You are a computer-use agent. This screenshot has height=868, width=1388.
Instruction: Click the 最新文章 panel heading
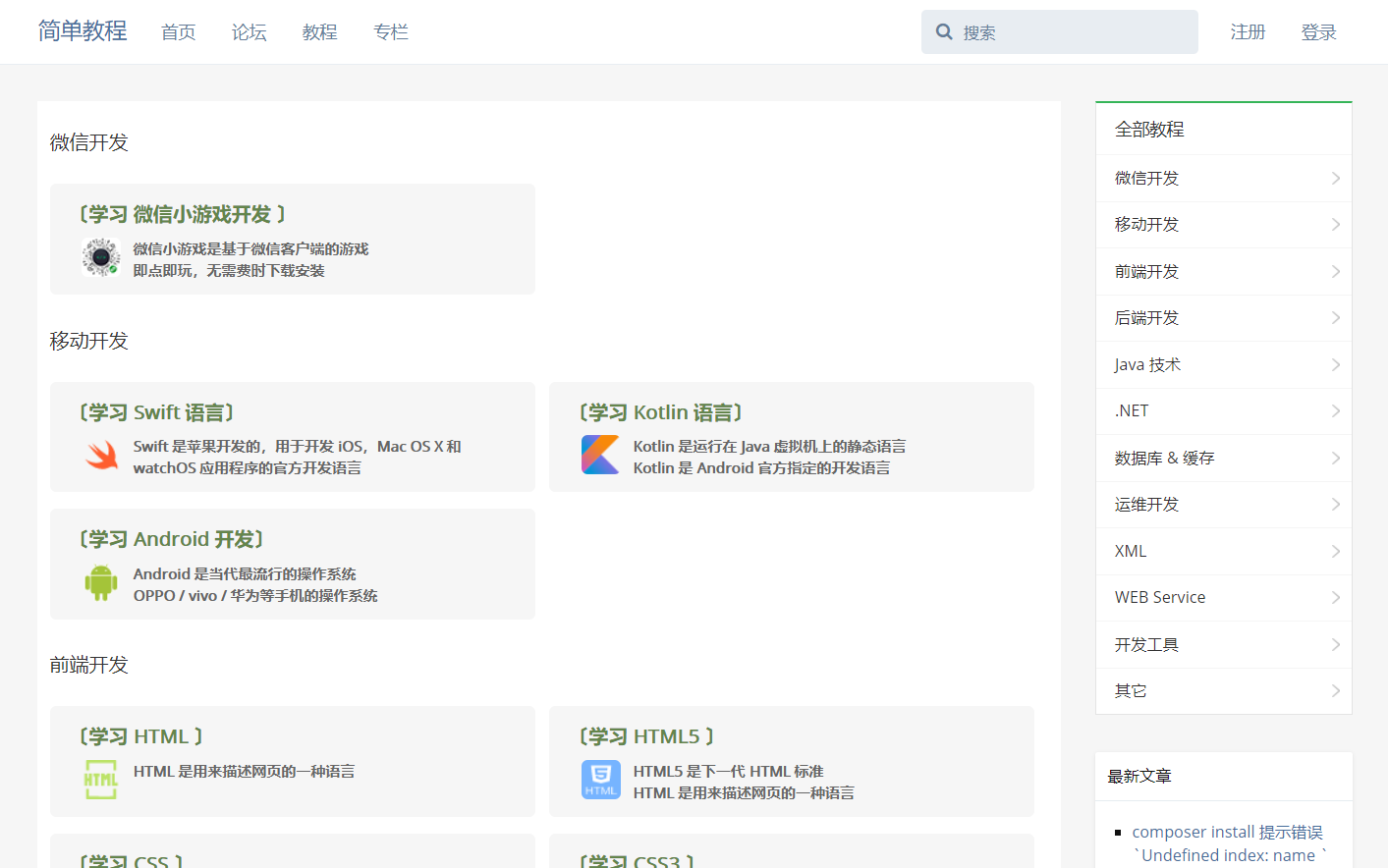pyautogui.click(x=1139, y=776)
